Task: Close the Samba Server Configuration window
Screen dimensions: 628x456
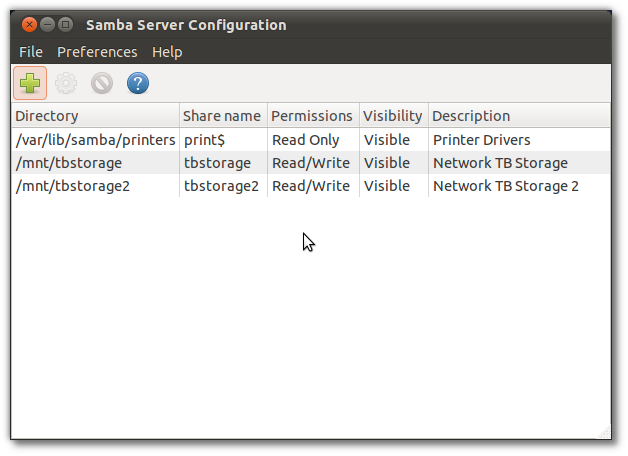Action: click(29, 25)
